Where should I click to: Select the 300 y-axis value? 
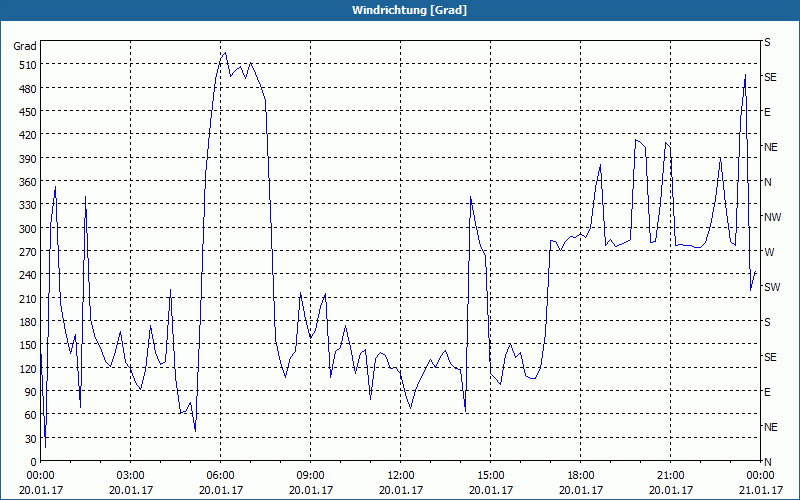tap(28, 229)
